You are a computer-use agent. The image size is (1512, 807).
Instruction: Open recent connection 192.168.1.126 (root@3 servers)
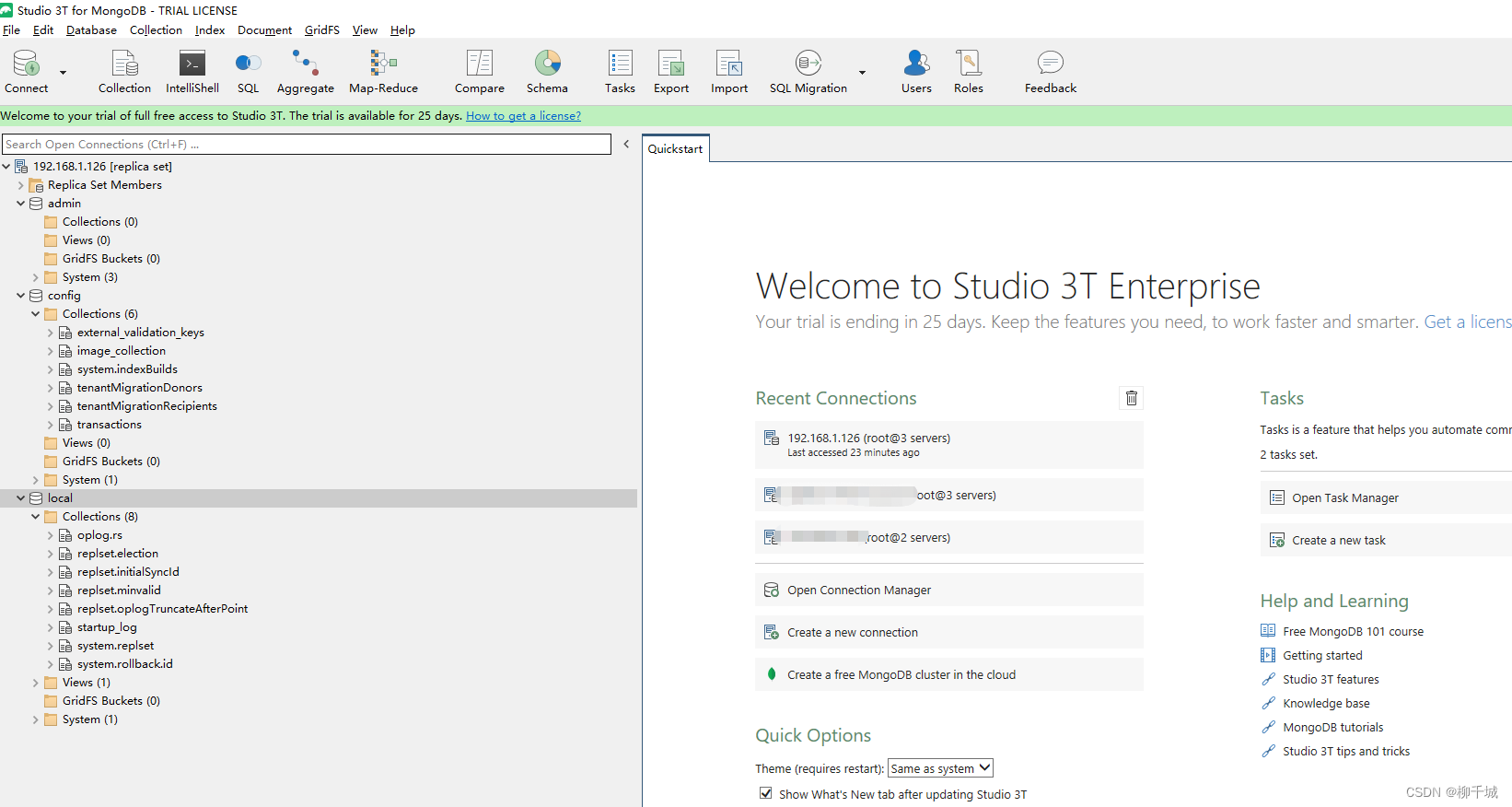tap(948, 445)
